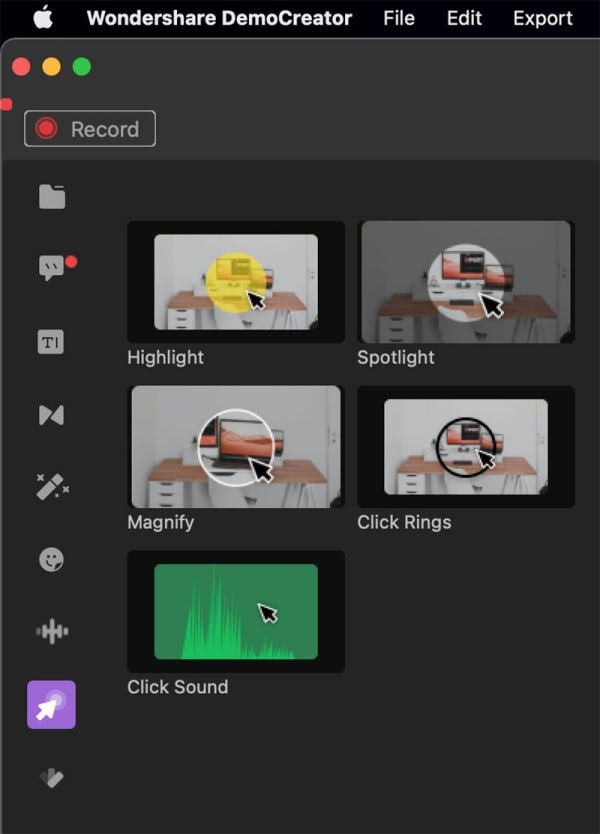
Task: Open the Export menu
Action: (x=543, y=18)
